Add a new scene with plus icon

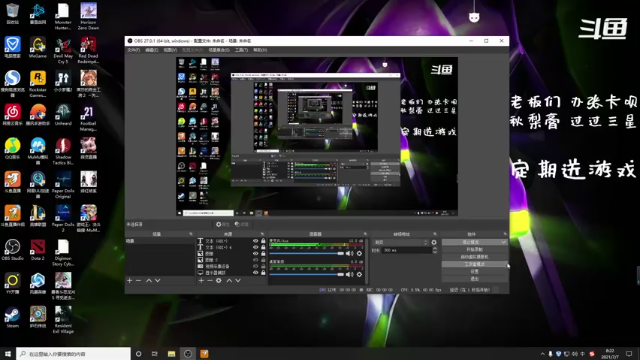pyautogui.click(x=129, y=280)
